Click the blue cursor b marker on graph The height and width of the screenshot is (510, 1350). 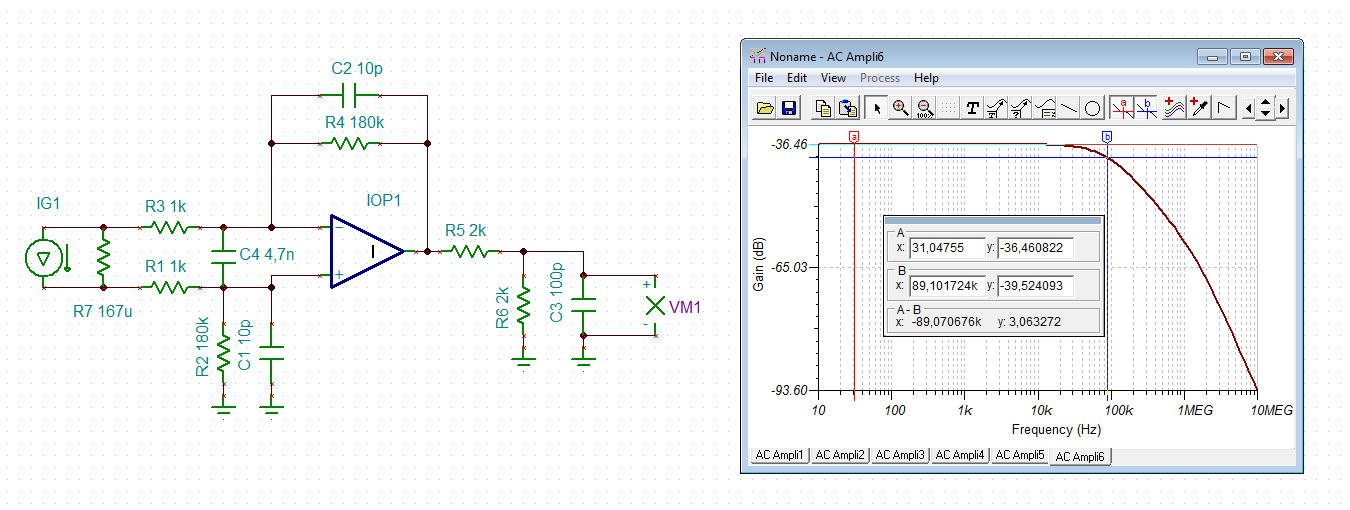click(x=1106, y=136)
